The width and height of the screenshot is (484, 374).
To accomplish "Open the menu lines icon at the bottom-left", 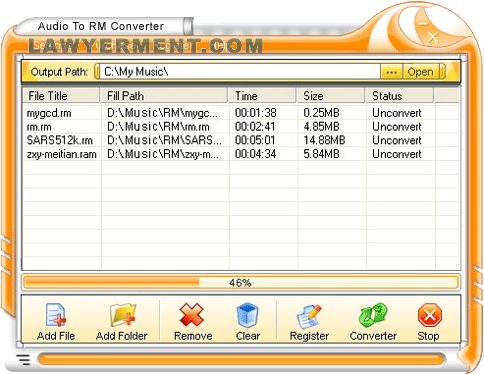I will (23, 360).
